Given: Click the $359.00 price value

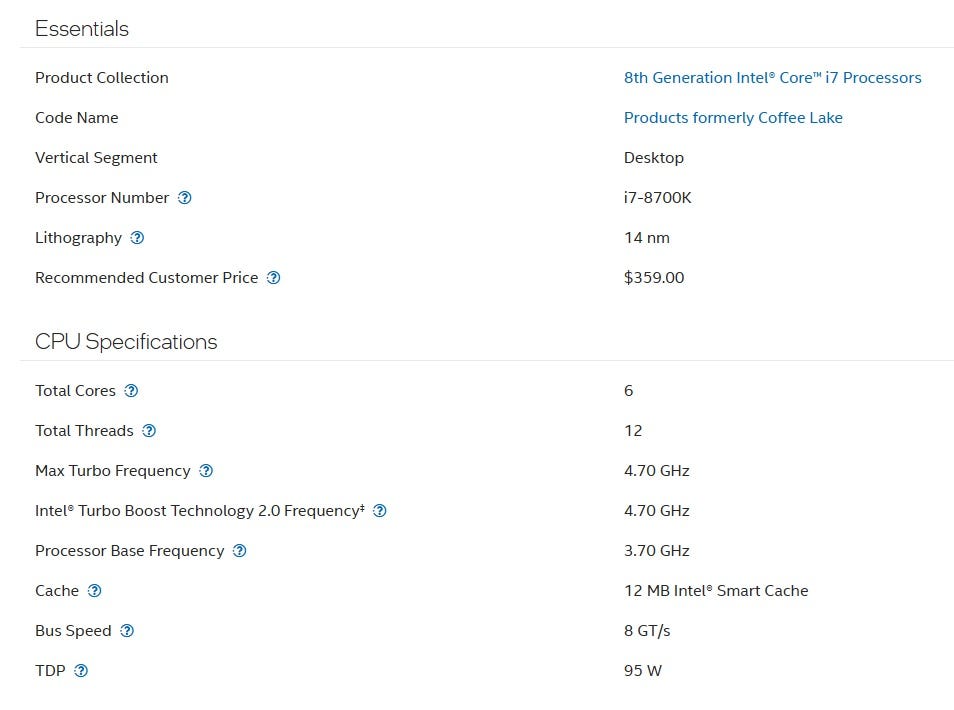Looking at the screenshot, I should (654, 278).
